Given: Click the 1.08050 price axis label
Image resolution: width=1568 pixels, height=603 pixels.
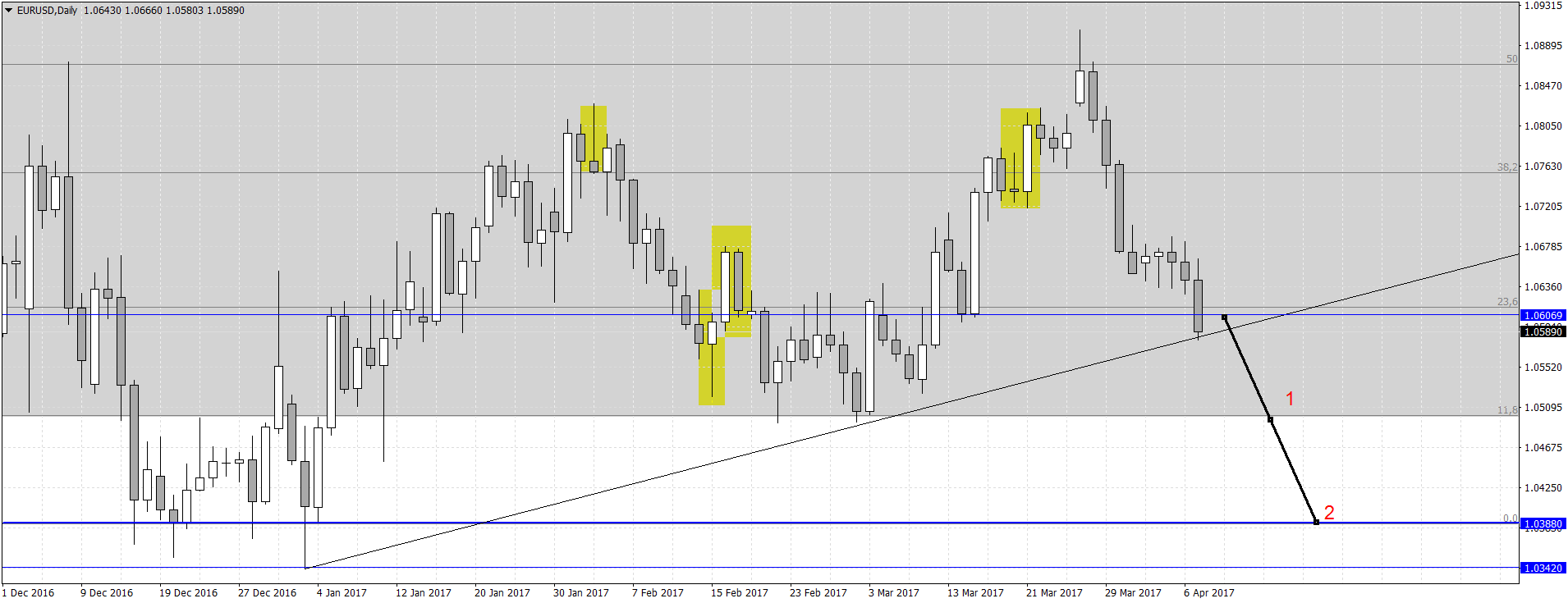Looking at the screenshot, I should [x=1543, y=126].
